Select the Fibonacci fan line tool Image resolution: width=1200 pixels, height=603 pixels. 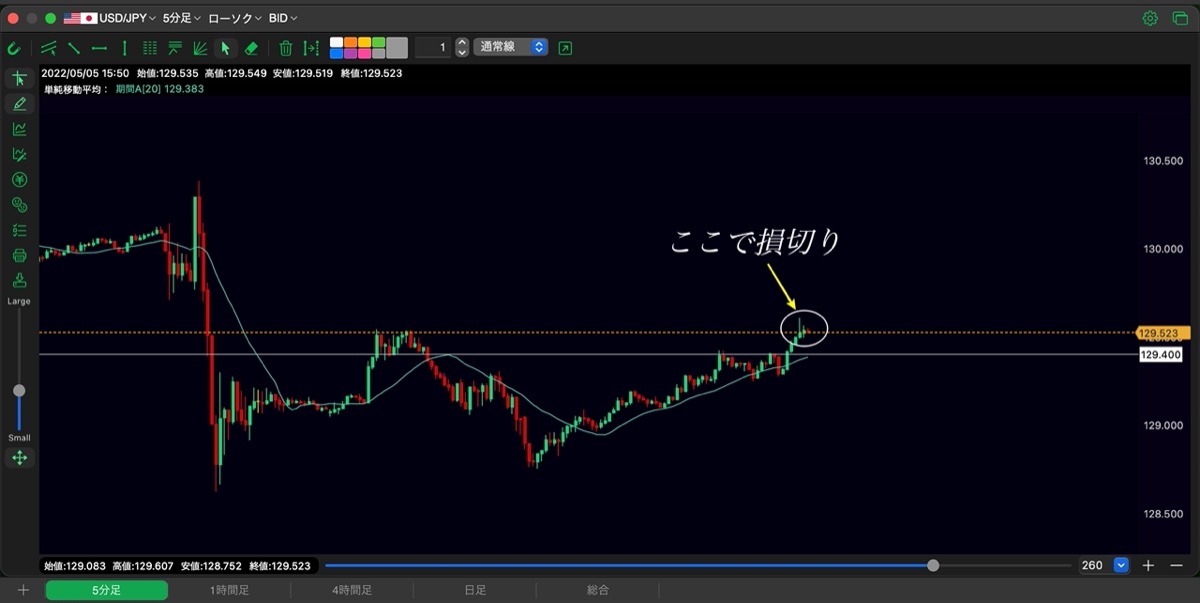pyautogui.click(x=200, y=47)
